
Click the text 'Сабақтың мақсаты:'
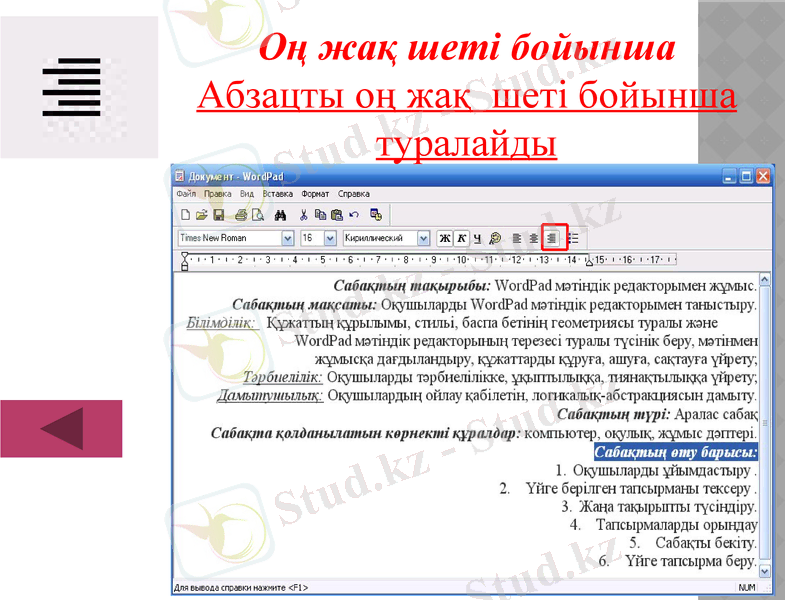(304, 305)
